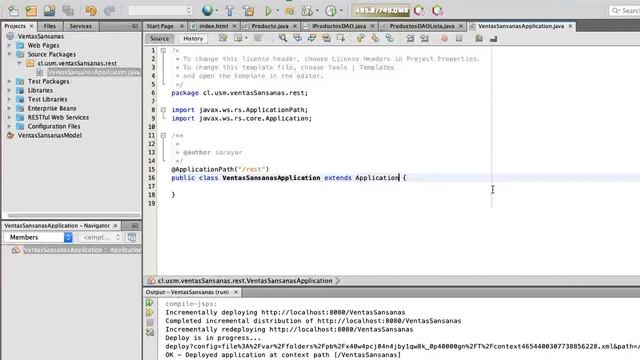Viewport: 640px width, 360px height.
Task: Select the Services panel tab
Action: [x=80, y=26]
